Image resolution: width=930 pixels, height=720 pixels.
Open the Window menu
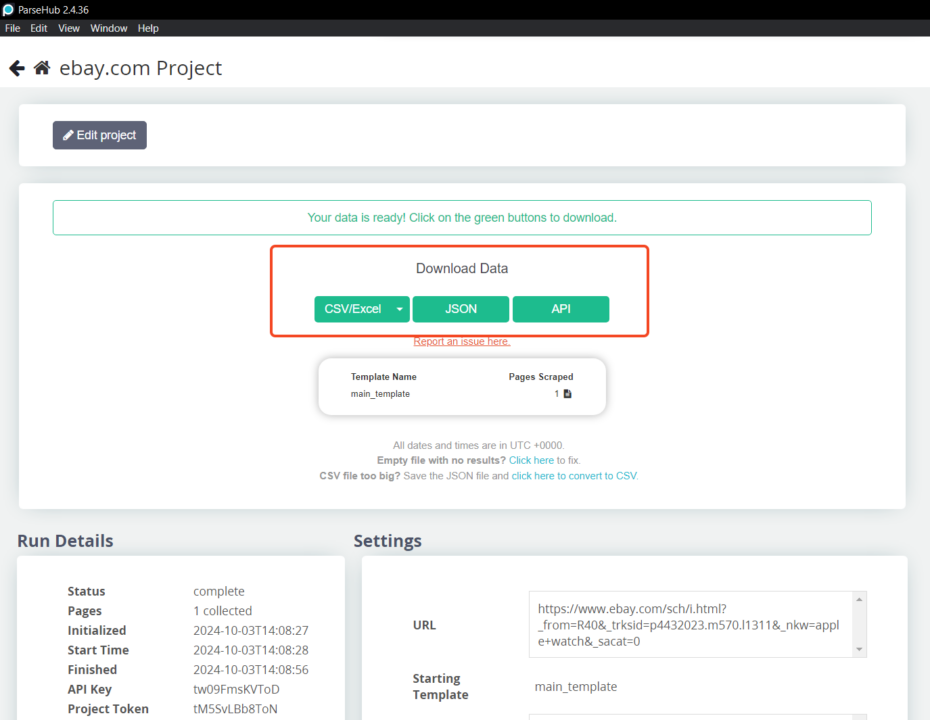point(109,28)
